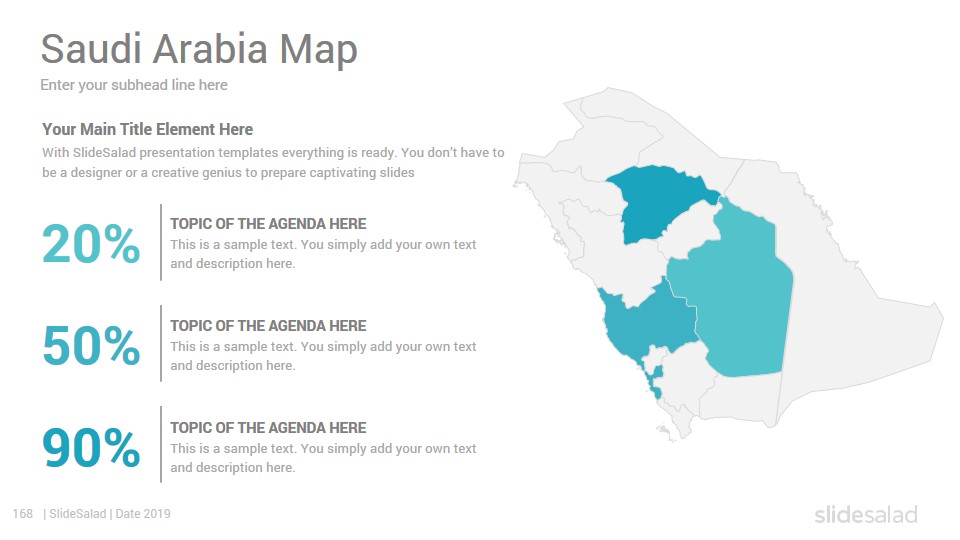Image resolution: width=960 pixels, height=540 pixels.
Task: Select the subhead line placeholder text
Action: tap(133, 85)
